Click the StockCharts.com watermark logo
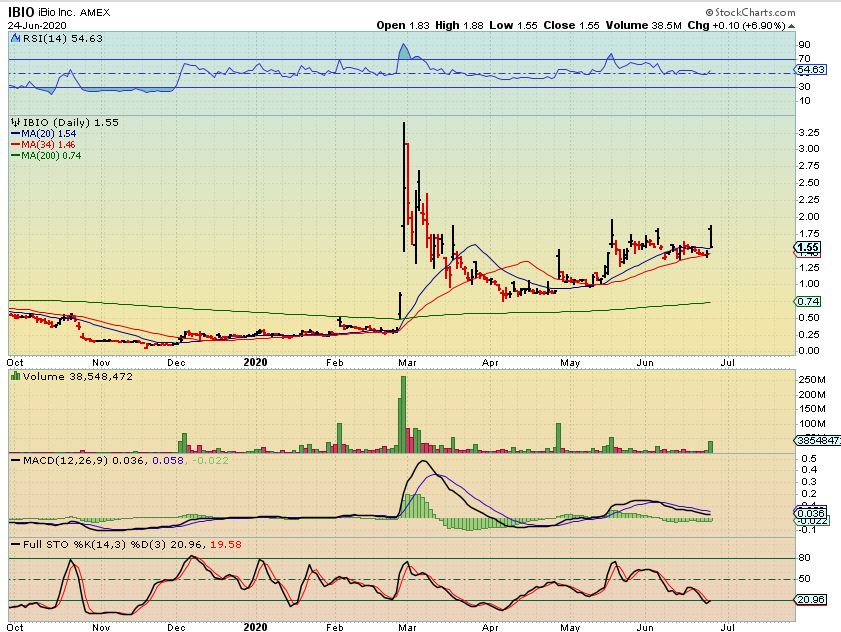 coord(750,12)
